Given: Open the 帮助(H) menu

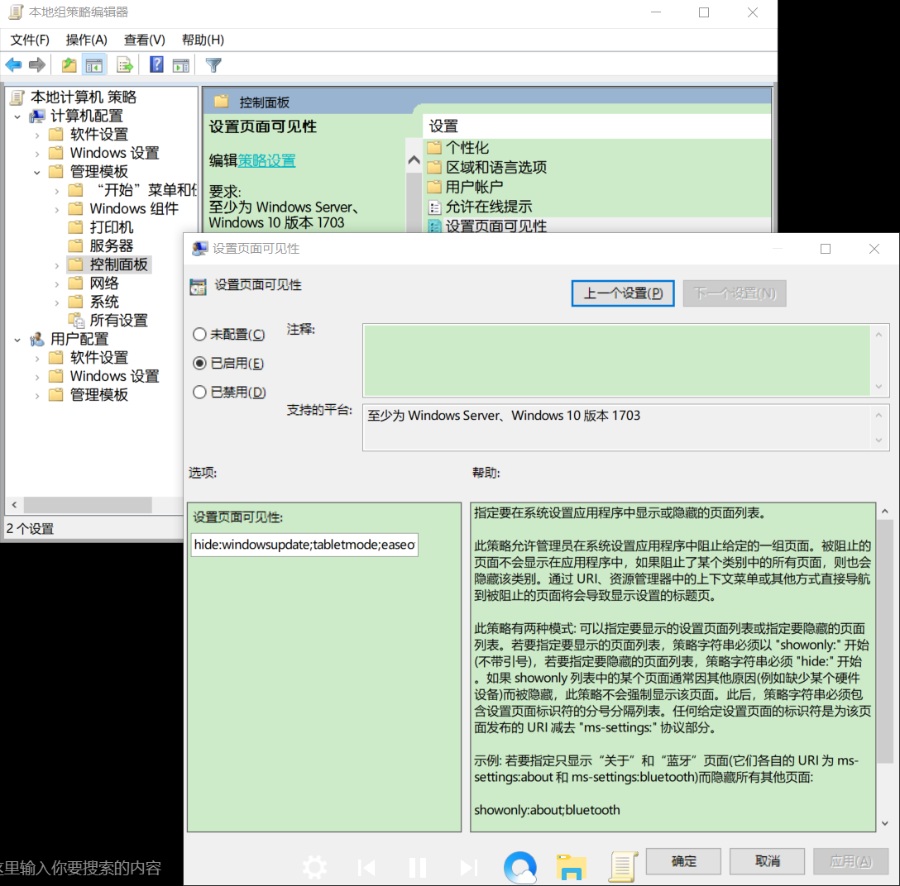Looking at the screenshot, I should click(203, 40).
